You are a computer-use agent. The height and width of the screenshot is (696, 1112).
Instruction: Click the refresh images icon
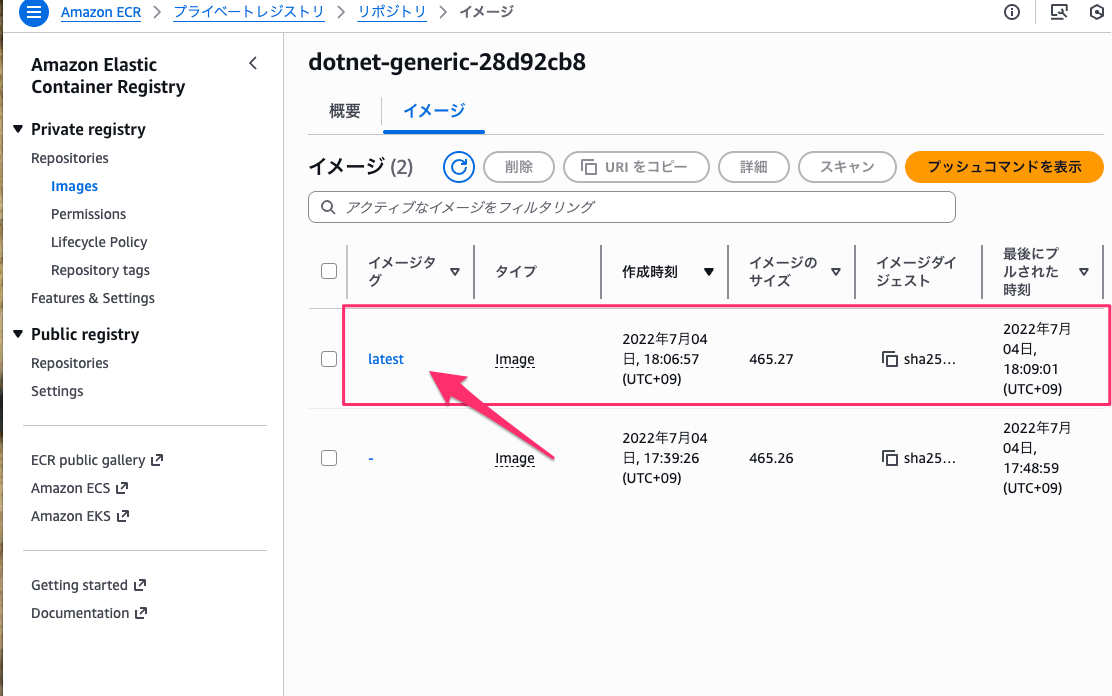[x=458, y=167]
